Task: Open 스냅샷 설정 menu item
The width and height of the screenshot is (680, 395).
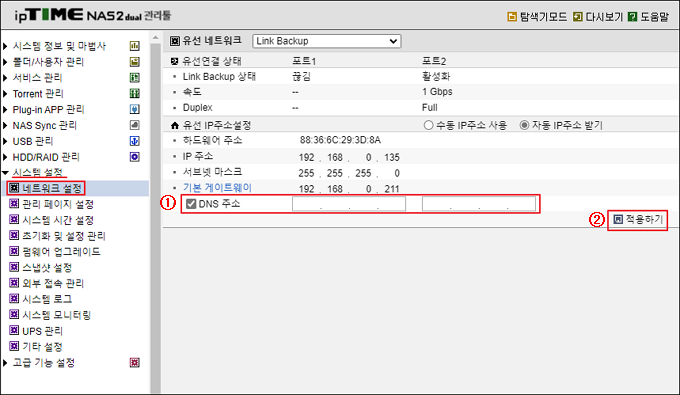Action: pyautogui.click(x=47, y=268)
